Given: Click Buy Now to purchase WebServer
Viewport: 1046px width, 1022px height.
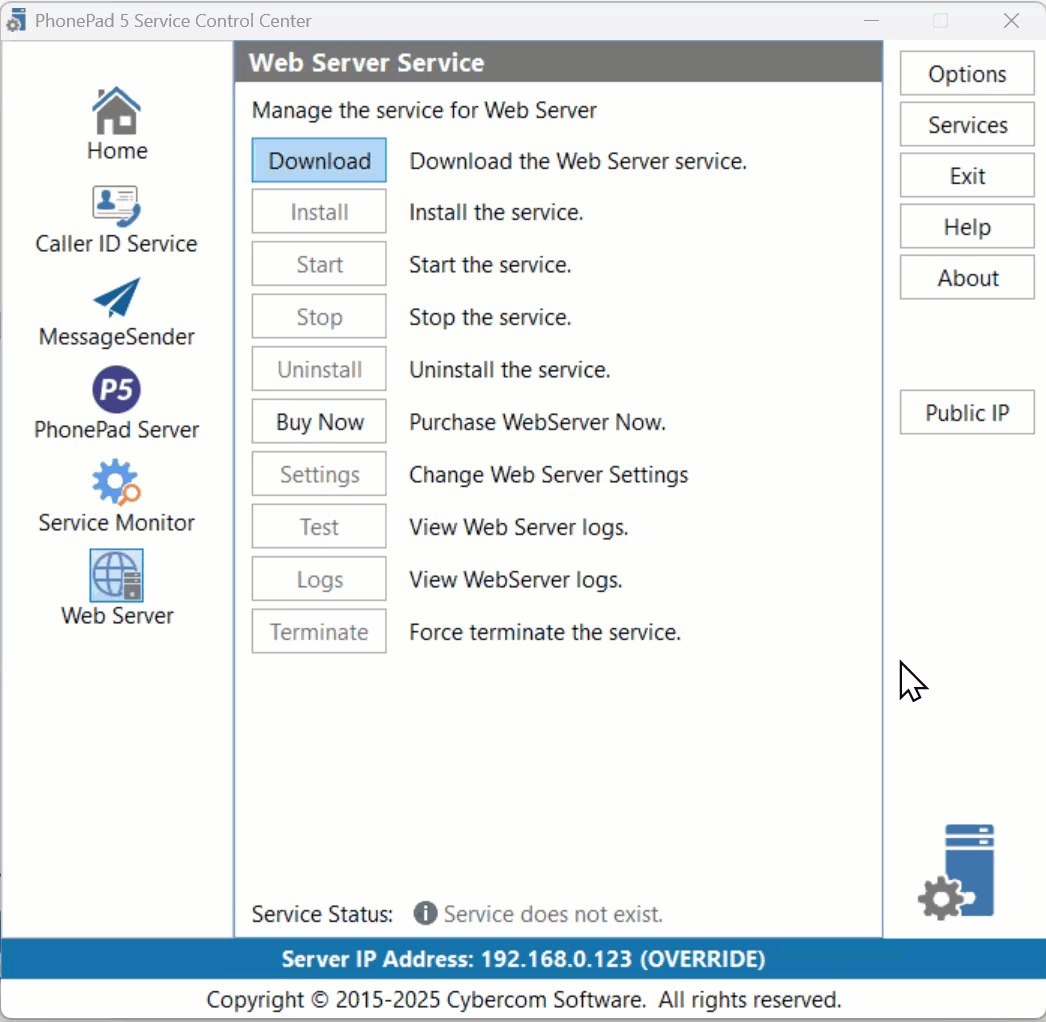Looking at the screenshot, I should (x=319, y=422).
